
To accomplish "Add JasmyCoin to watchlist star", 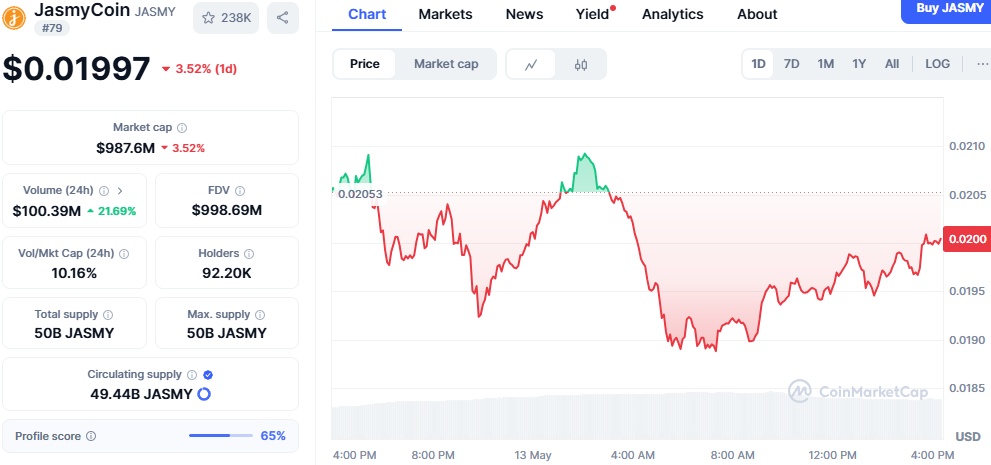I will pyautogui.click(x=209, y=17).
